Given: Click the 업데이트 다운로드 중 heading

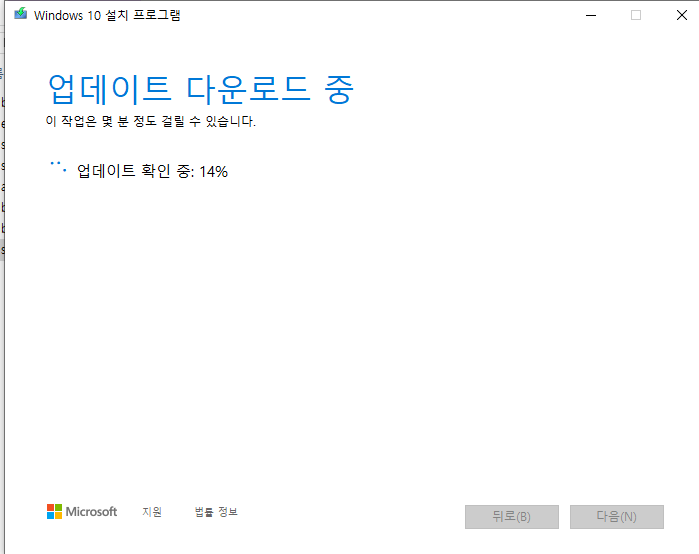Looking at the screenshot, I should [200, 89].
